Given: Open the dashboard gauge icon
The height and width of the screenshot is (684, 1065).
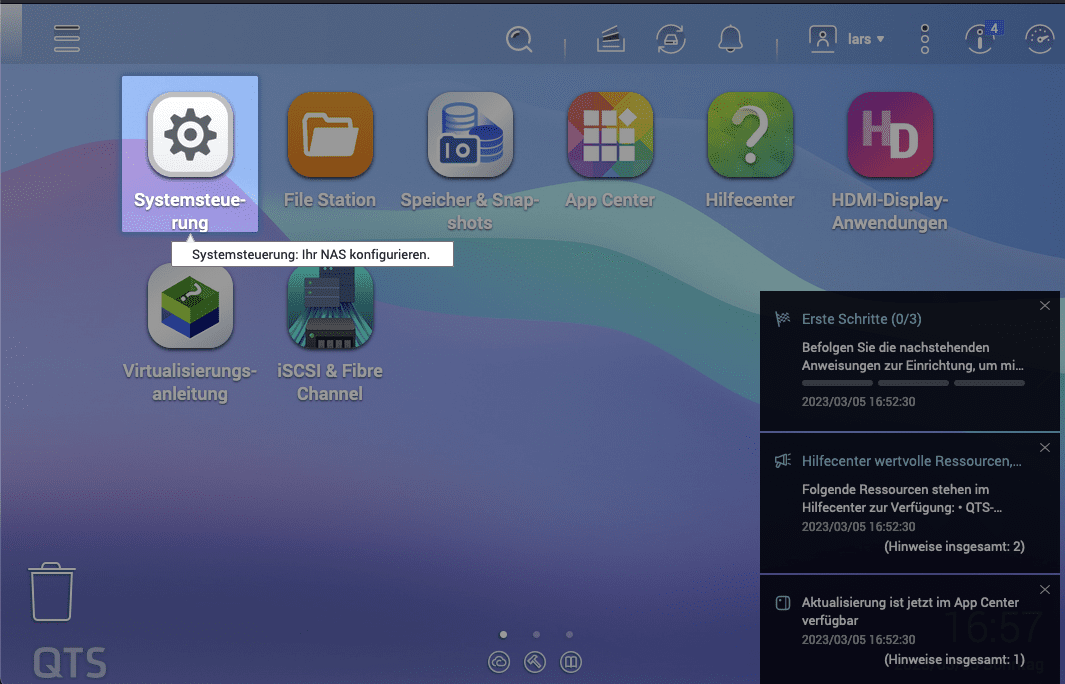Looking at the screenshot, I should [1039, 39].
